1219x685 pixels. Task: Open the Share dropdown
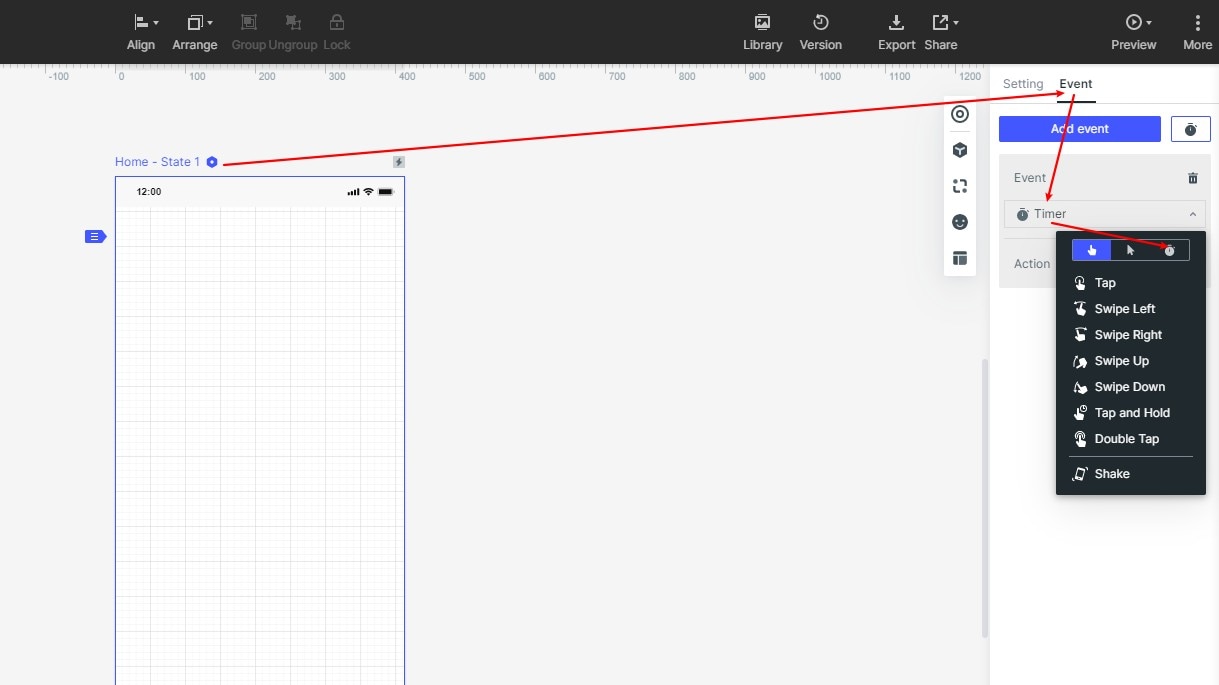point(941,32)
